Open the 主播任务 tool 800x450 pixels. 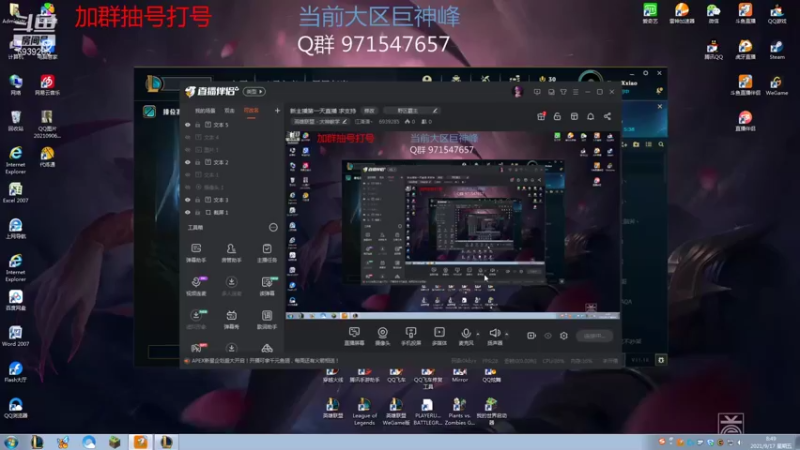tap(267, 253)
